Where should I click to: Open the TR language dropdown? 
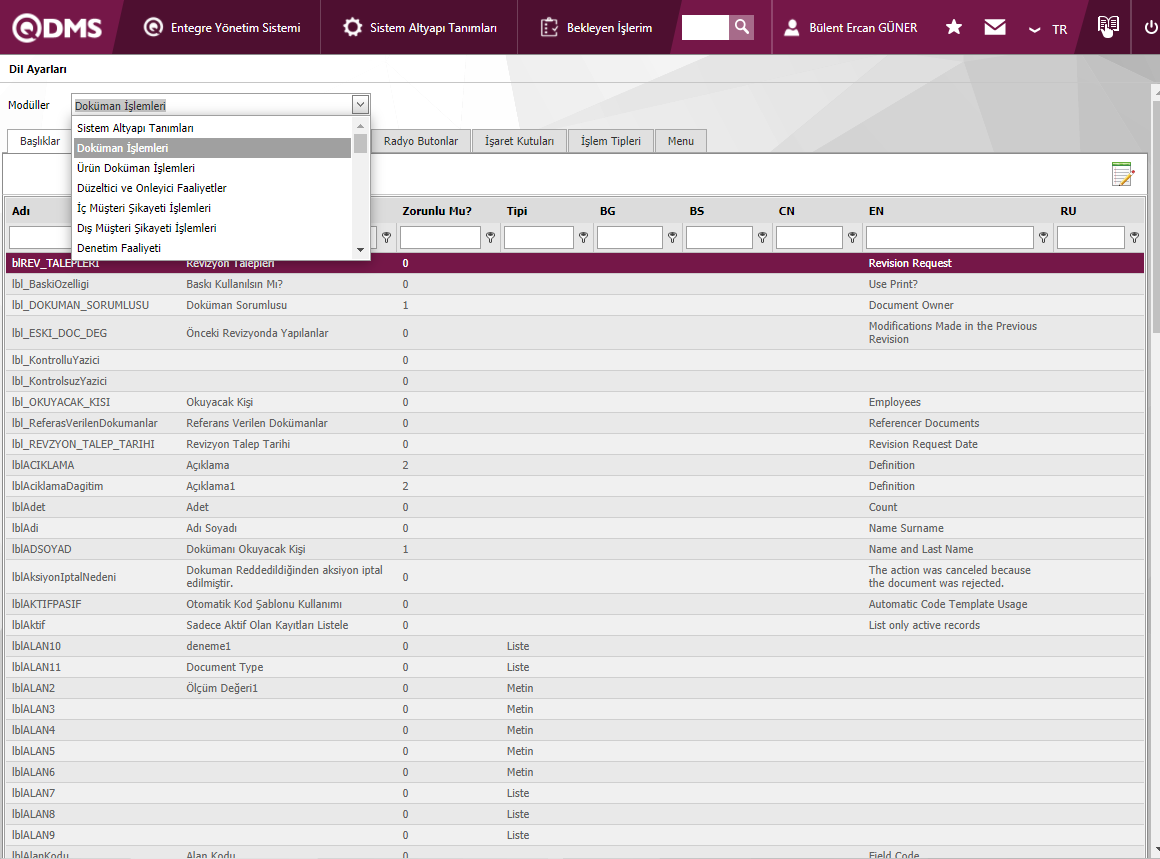pyautogui.click(x=1048, y=29)
